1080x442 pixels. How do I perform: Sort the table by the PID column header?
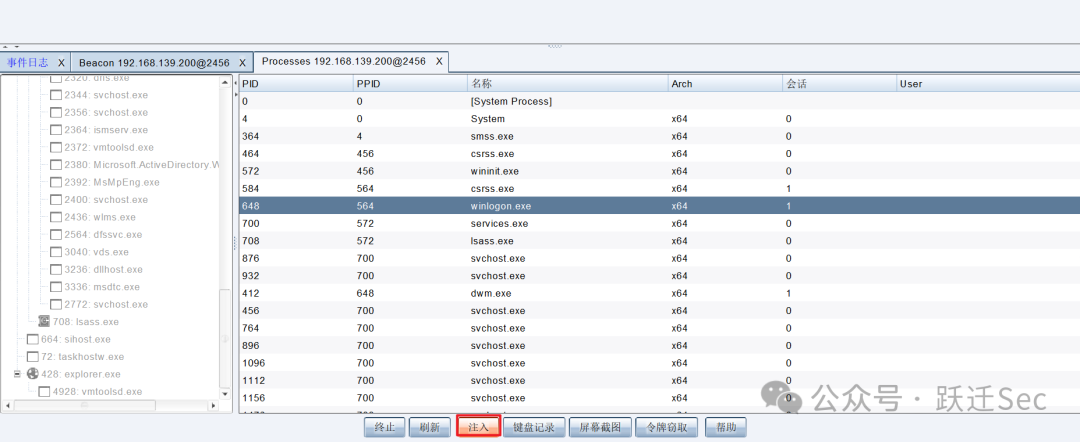[x=296, y=83]
